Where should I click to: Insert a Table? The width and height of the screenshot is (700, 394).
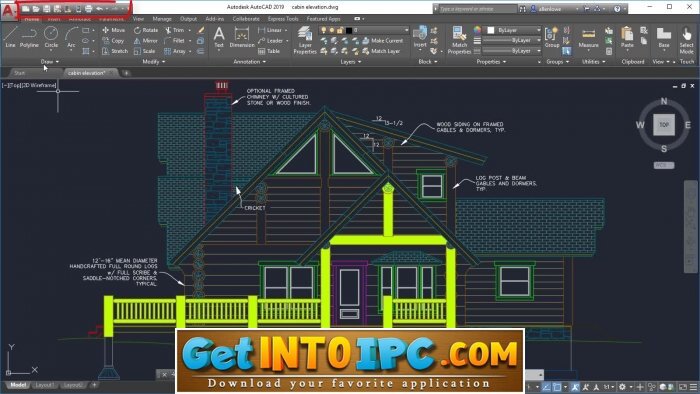point(269,51)
